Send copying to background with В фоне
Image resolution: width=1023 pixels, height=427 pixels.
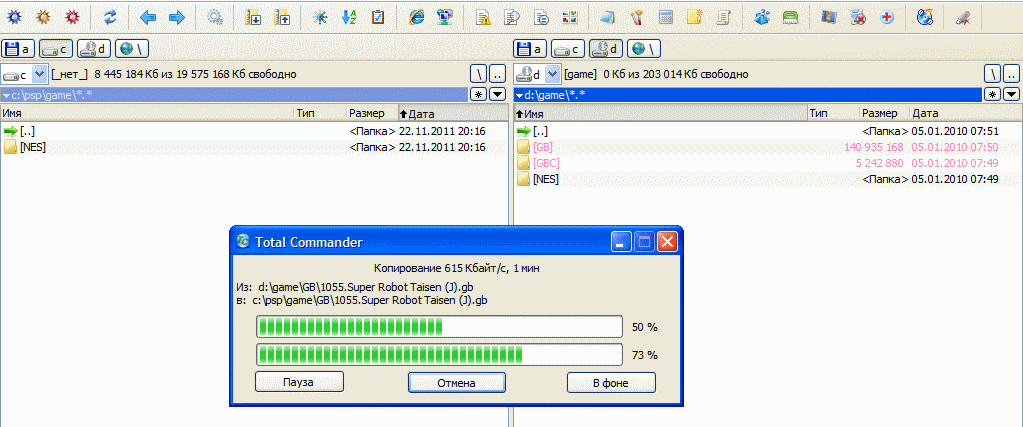click(611, 383)
